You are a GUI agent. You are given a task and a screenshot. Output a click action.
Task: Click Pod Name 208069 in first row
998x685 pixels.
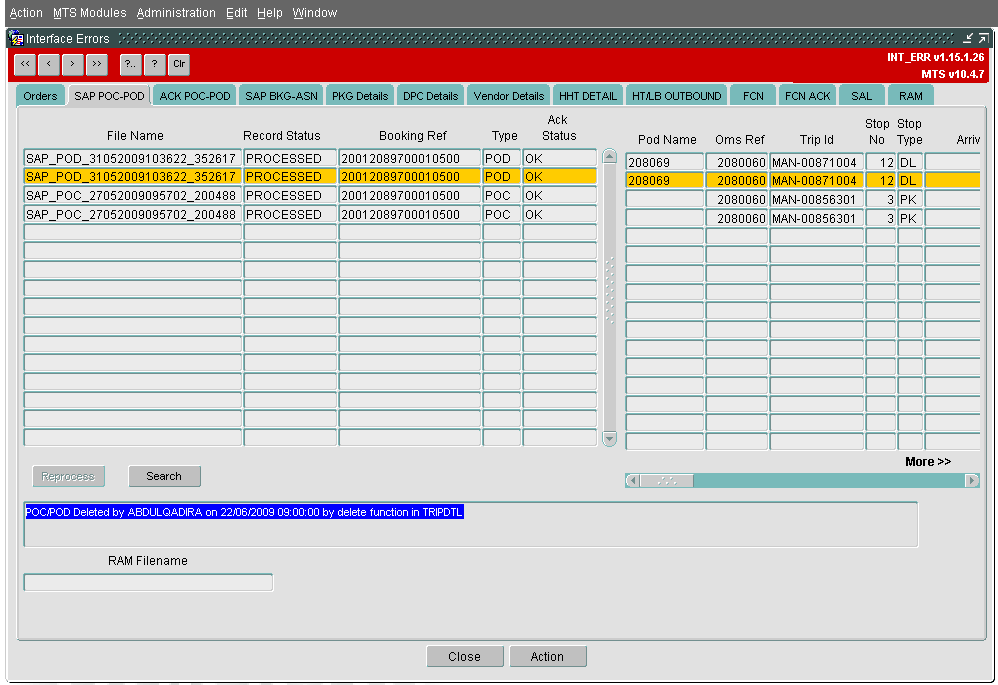664,162
